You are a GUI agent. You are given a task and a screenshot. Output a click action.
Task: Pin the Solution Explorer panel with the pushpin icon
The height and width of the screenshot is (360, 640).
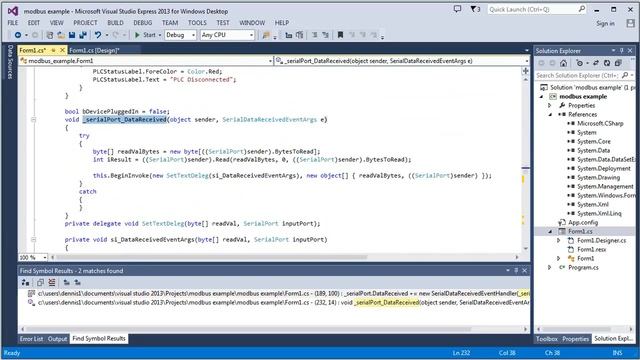622,51
